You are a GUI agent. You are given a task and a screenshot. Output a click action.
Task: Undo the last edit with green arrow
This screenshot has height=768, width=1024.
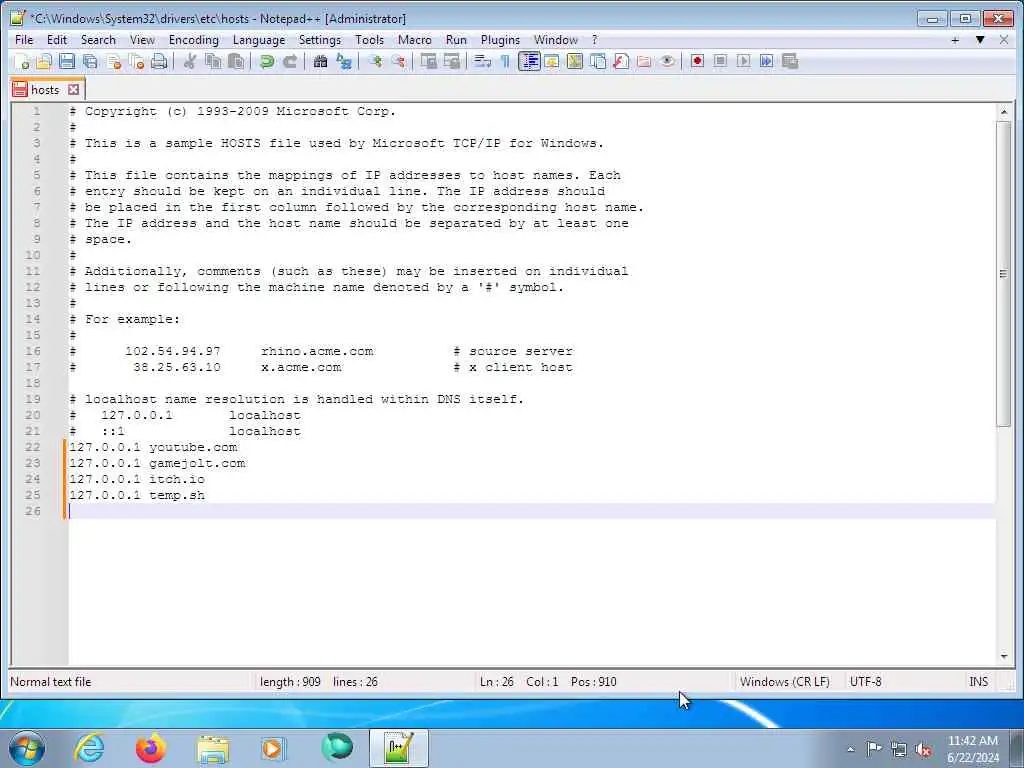pyautogui.click(x=266, y=61)
